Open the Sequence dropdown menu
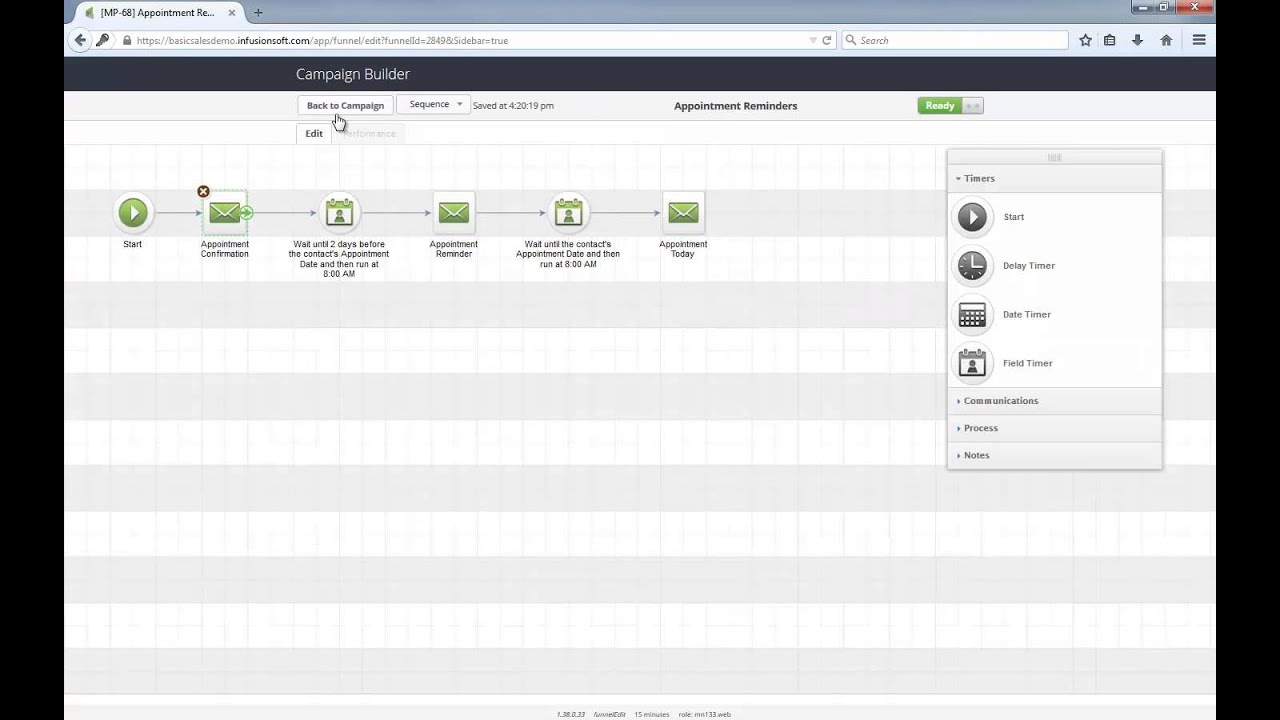1280x720 pixels. [x=434, y=104]
